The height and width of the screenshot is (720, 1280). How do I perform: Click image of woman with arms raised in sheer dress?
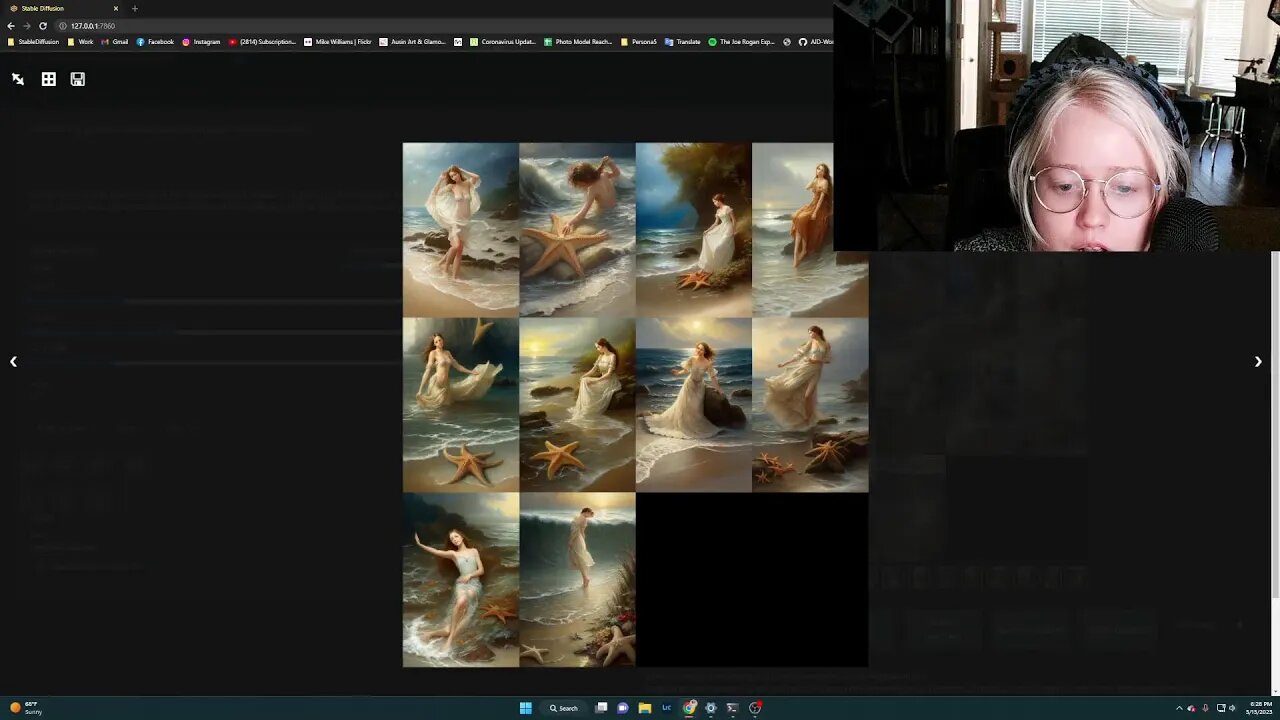coord(461,230)
